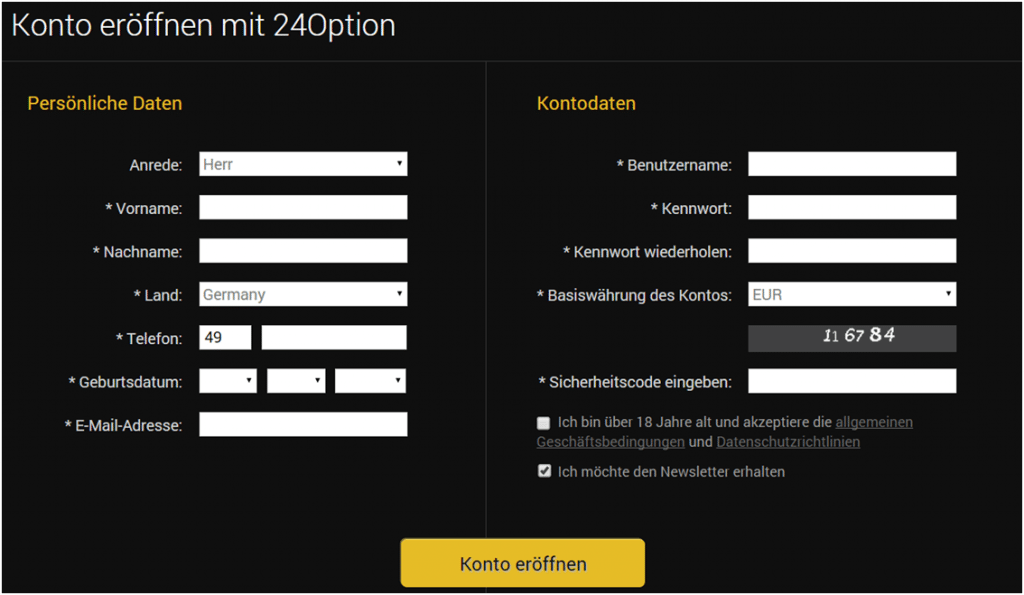The width and height of the screenshot is (1024, 595).
Task: Focus the Nachname text field
Action: tap(303, 251)
